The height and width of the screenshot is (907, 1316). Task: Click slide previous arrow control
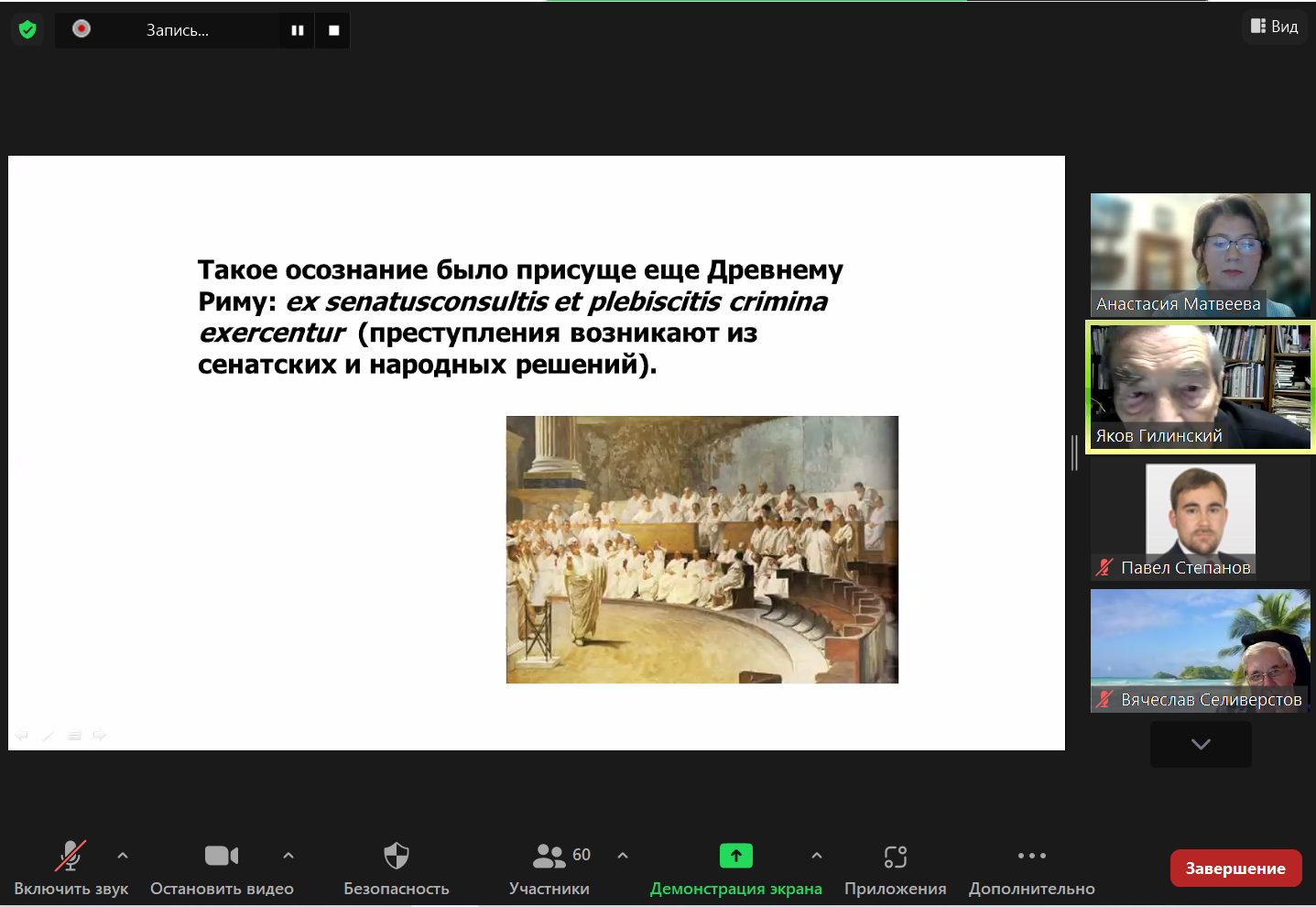[x=22, y=735]
